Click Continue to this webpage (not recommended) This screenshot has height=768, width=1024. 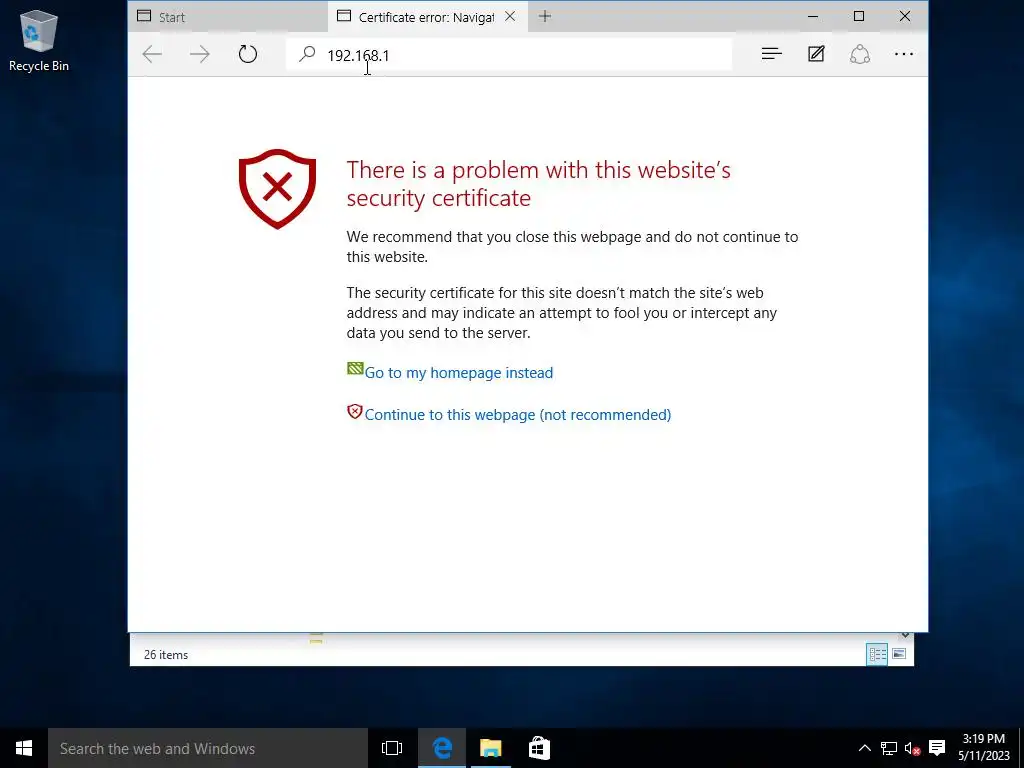pyautogui.click(x=518, y=415)
